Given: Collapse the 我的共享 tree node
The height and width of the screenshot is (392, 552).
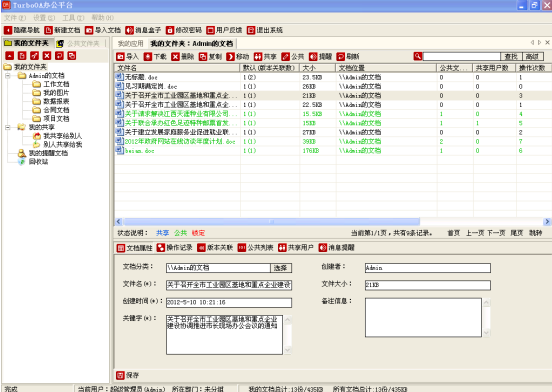Looking at the screenshot, I should pos(8,127).
